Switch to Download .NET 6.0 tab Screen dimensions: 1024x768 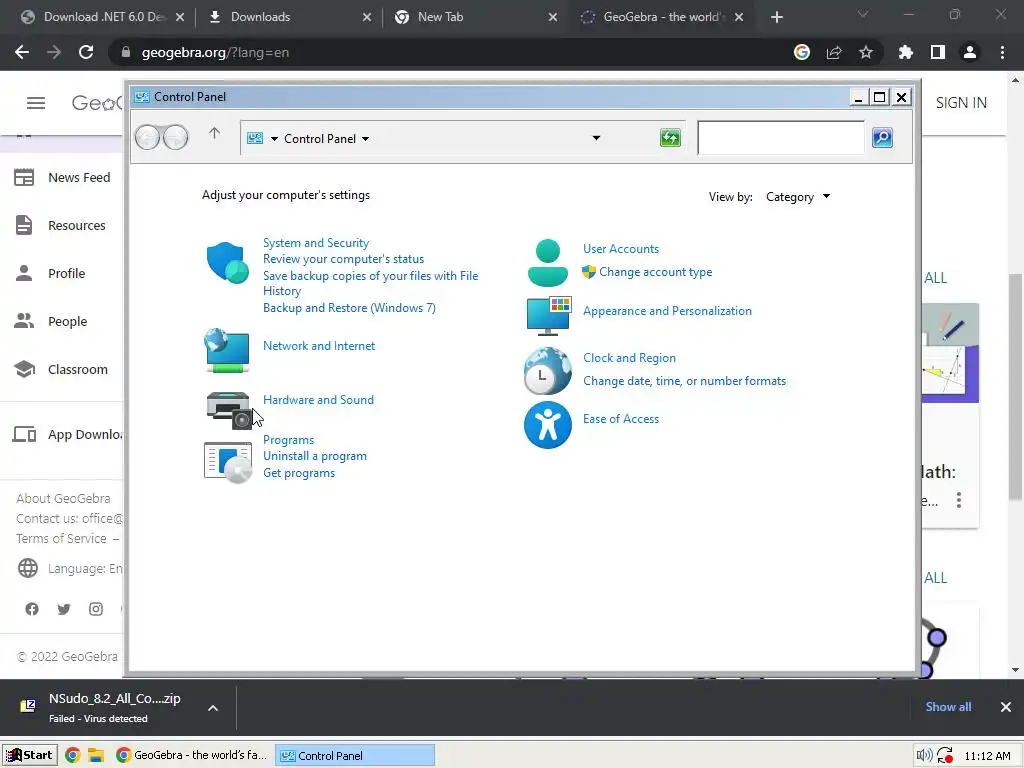point(104,17)
